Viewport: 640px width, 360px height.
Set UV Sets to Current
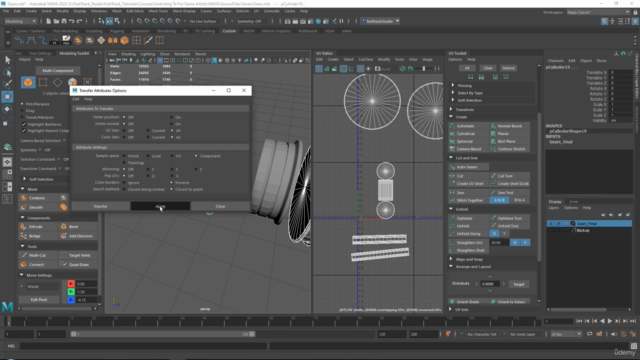coord(148,131)
